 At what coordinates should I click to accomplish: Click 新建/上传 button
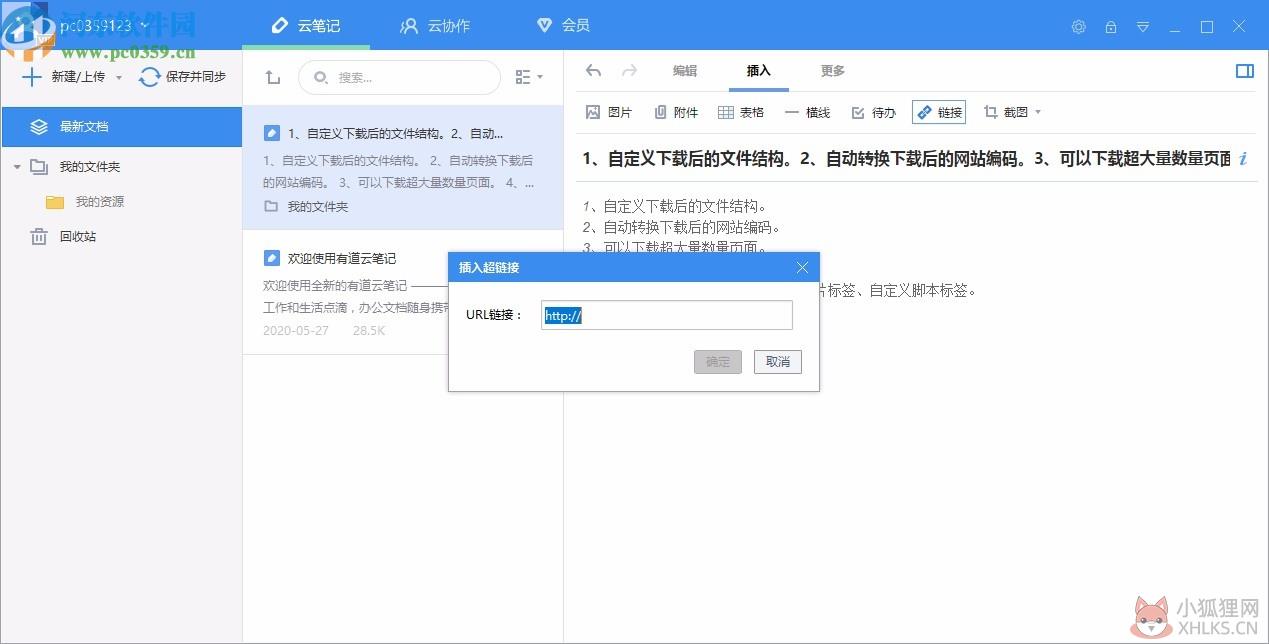click(64, 77)
